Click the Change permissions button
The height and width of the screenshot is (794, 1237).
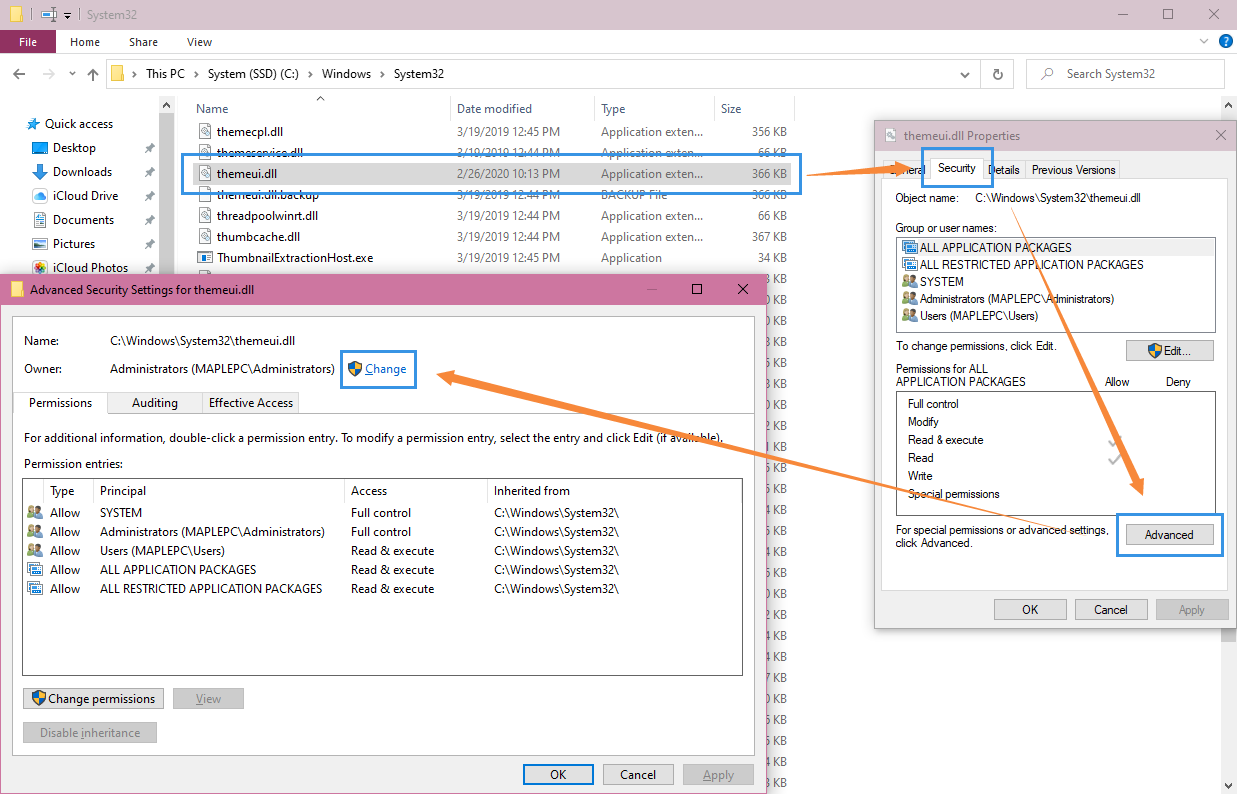point(94,699)
